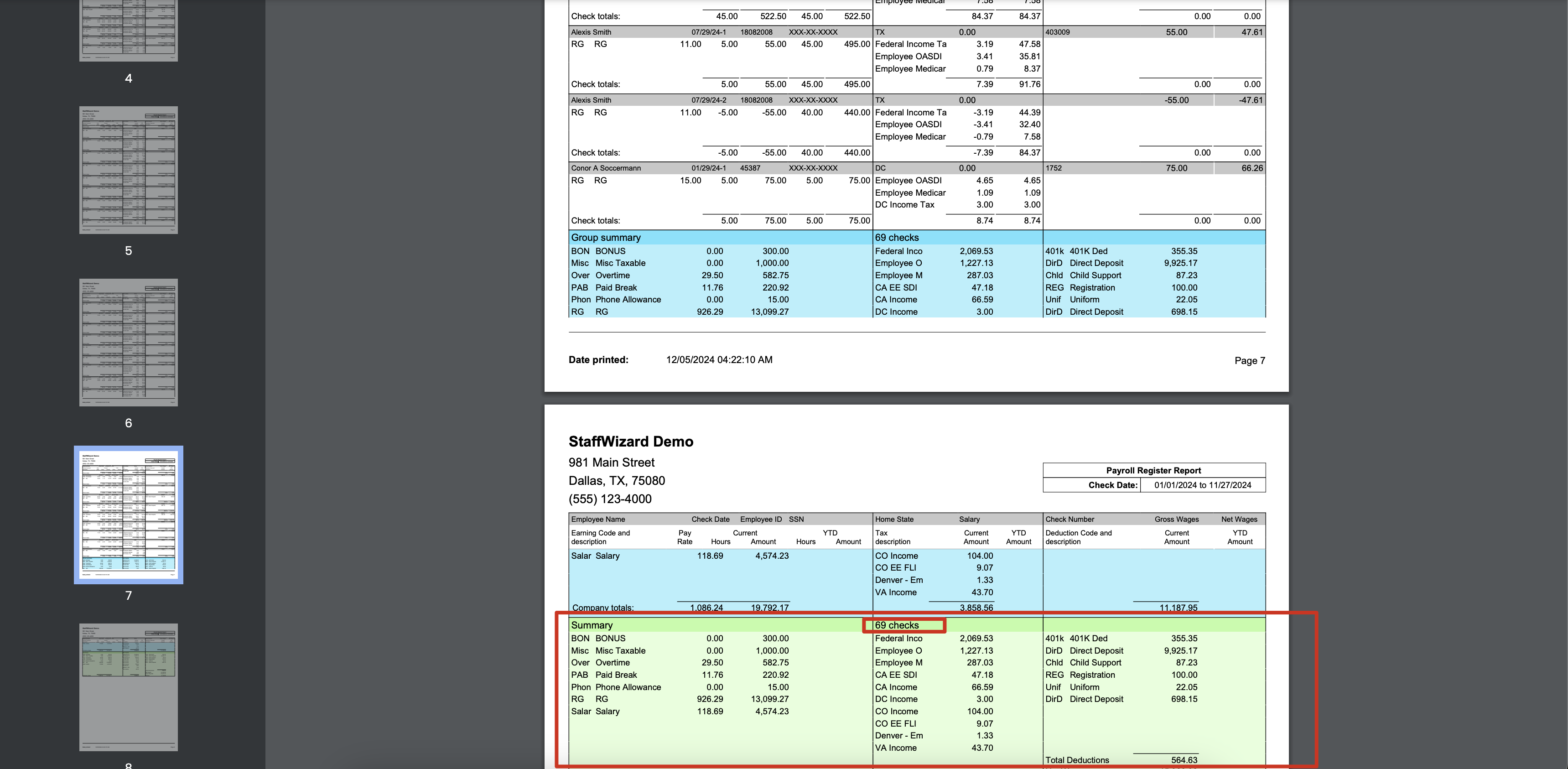1568x769 pixels.
Task: Click the page number 5 label
Action: [129, 251]
